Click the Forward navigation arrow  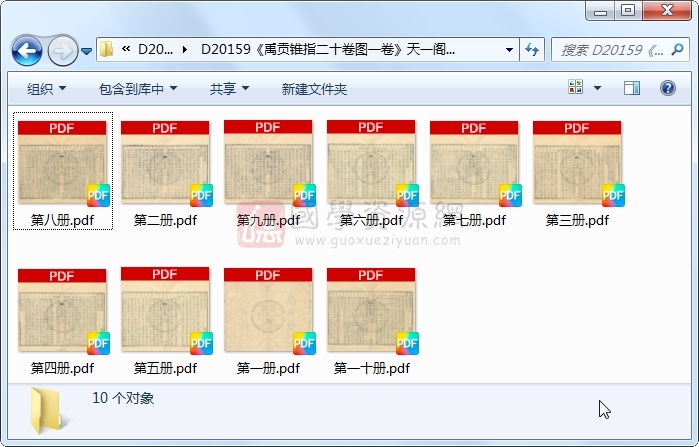(62, 51)
